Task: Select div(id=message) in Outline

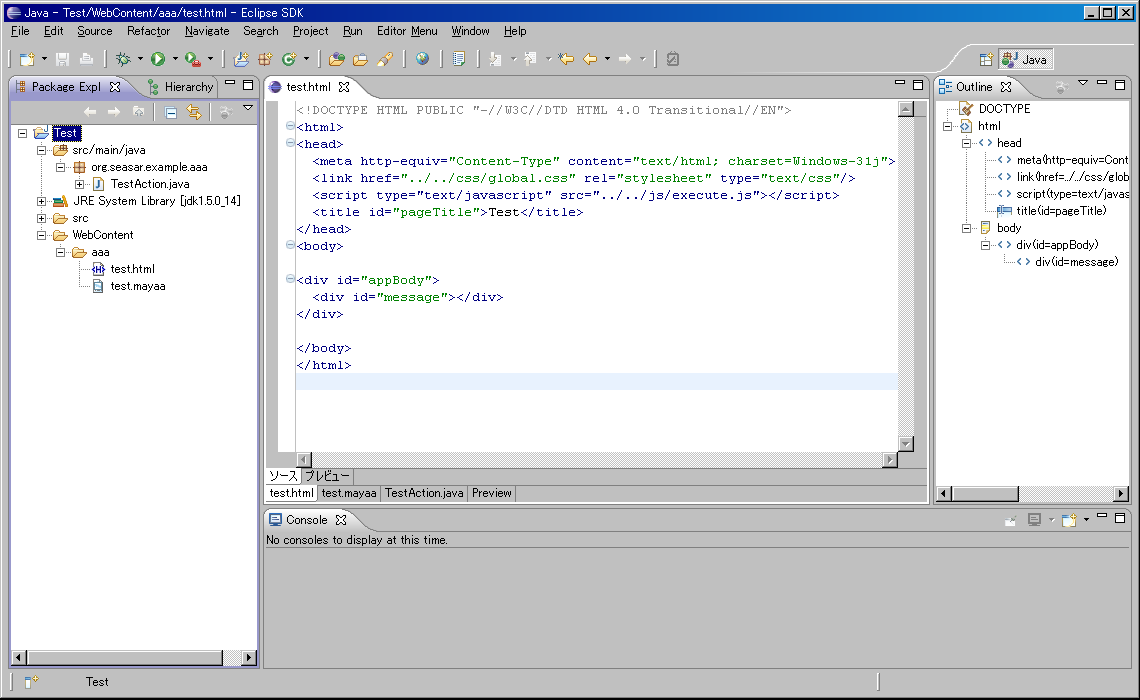Action: tap(1076, 262)
